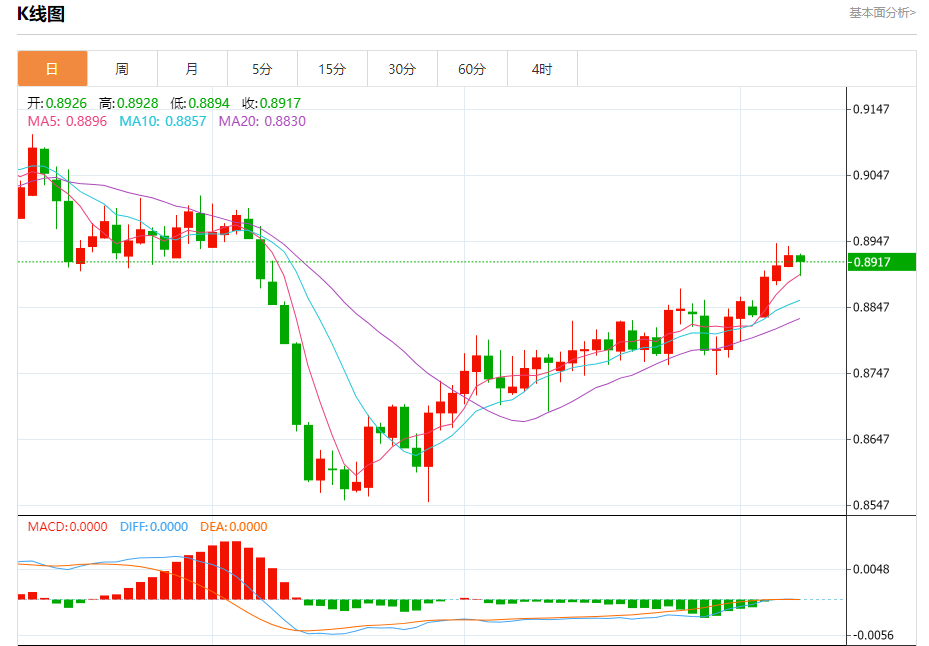Open the 4时 interval tab
Image resolution: width=929 pixels, height=646 pixels.
click(542, 69)
